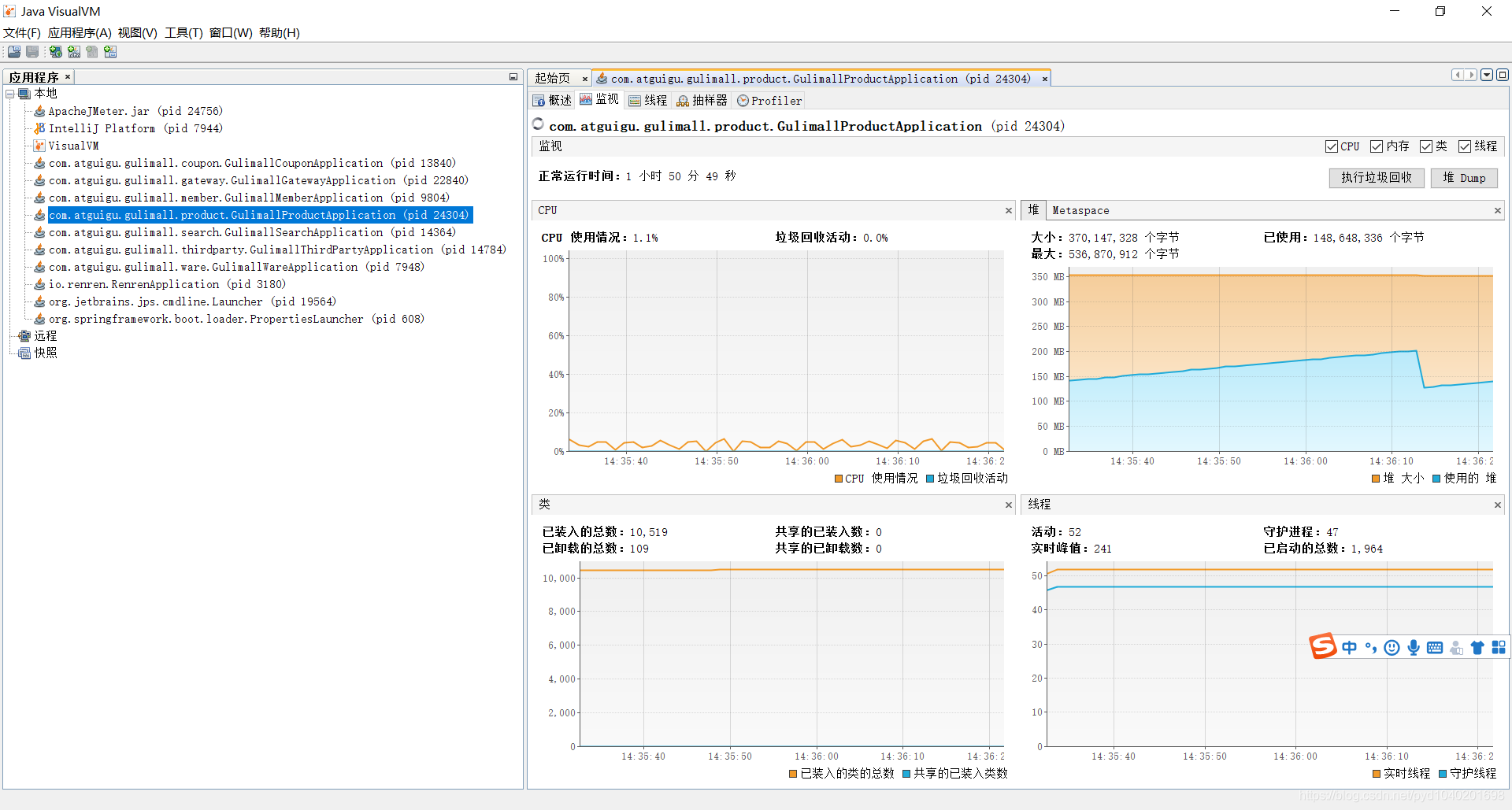This screenshot has width=1512, height=810.
Task: Switch to the Profiler tab
Action: [769, 101]
